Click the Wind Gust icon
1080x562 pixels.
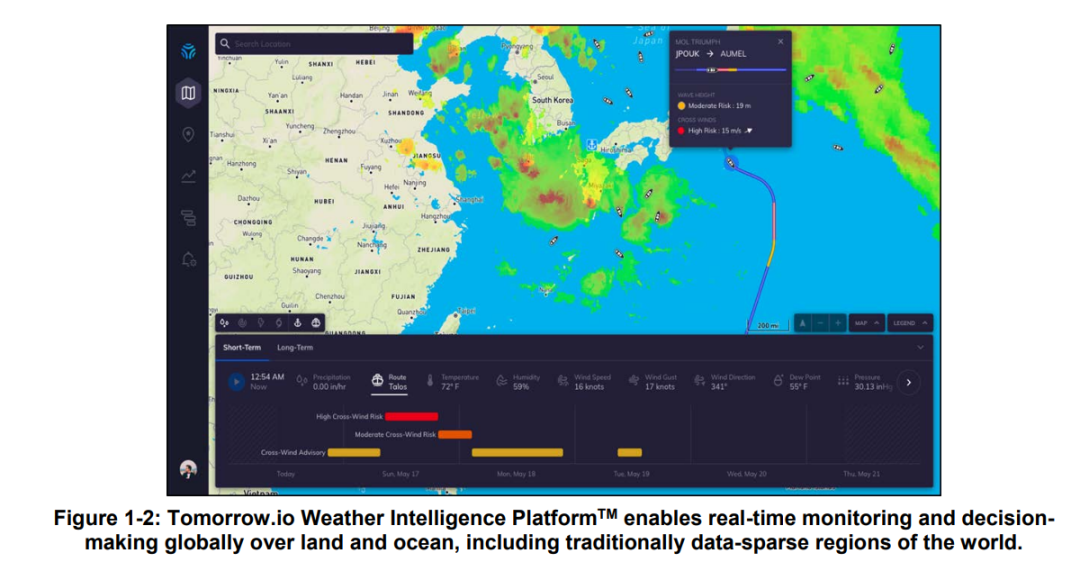633,381
